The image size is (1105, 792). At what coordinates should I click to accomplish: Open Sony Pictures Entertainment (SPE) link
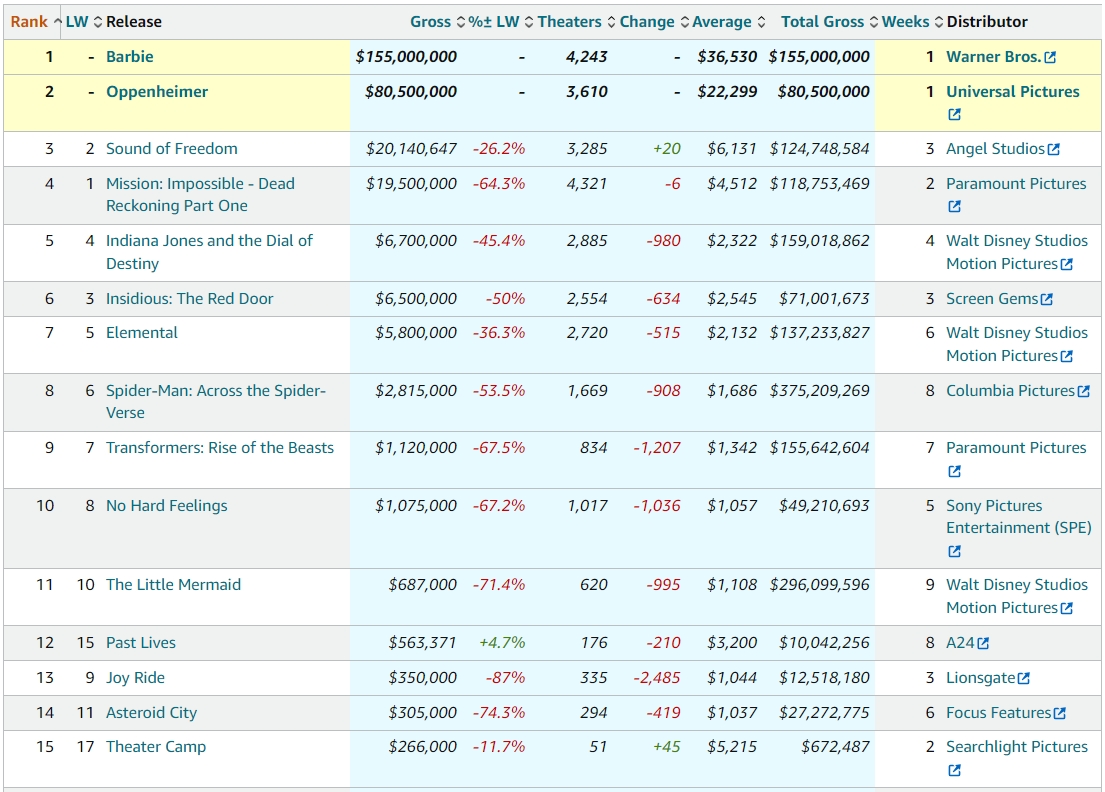pyautogui.click(x=1018, y=516)
